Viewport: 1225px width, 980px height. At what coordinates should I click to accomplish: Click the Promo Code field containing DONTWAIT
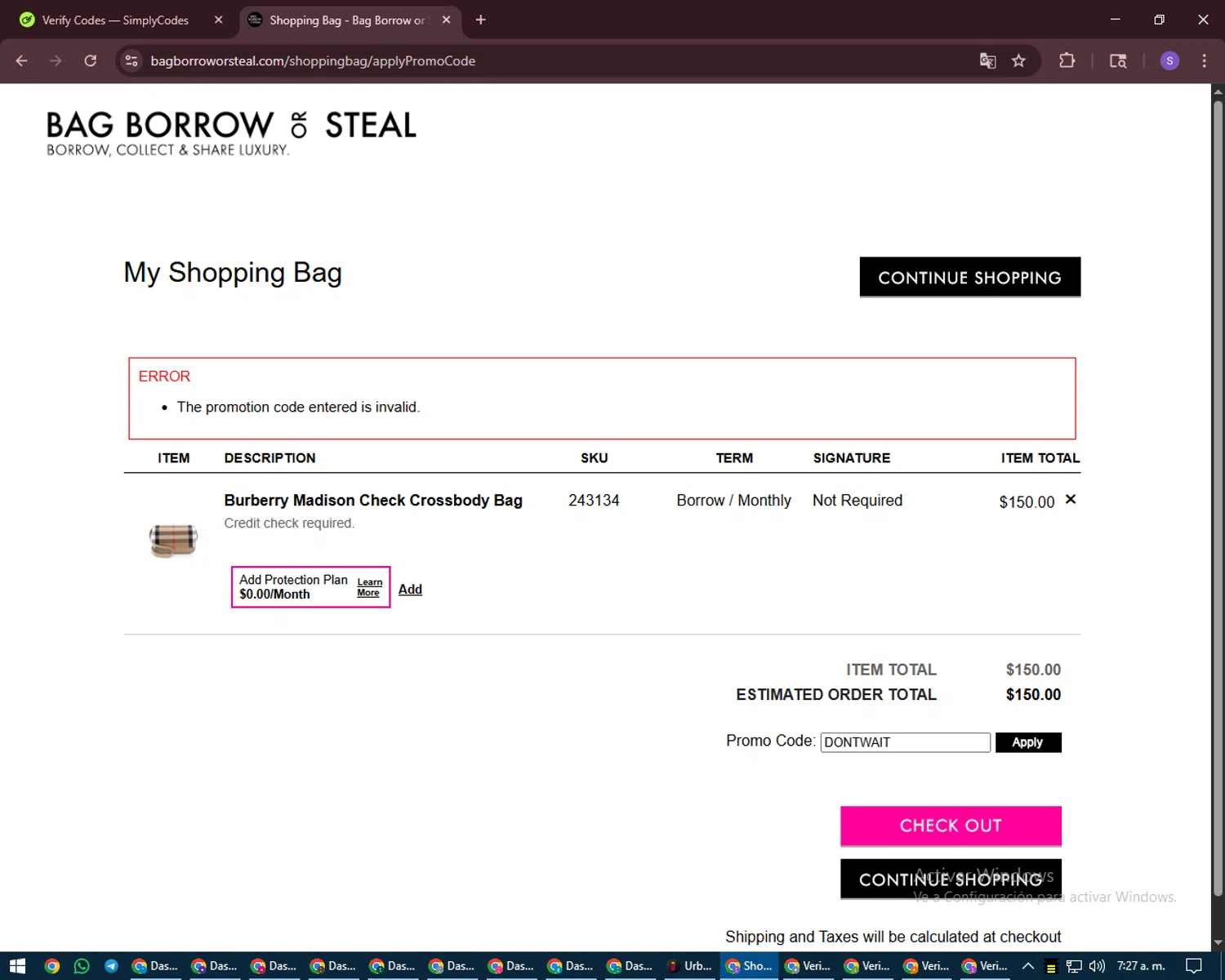905,742
